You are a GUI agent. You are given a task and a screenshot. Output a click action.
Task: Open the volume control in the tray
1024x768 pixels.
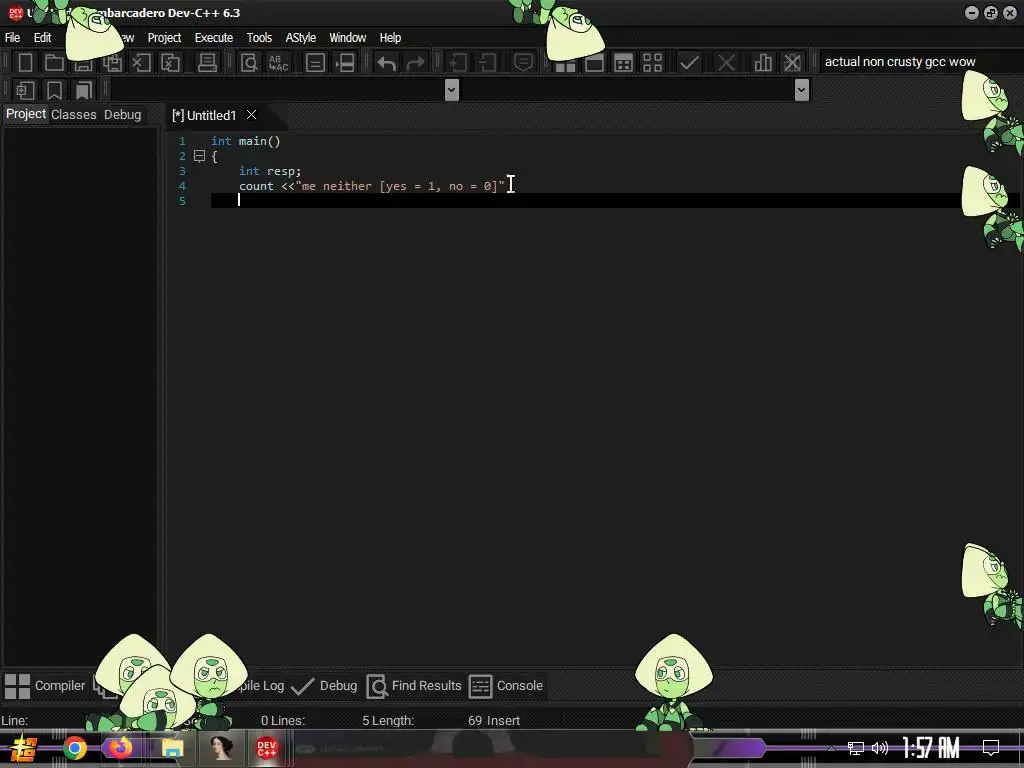coord(880,748)
